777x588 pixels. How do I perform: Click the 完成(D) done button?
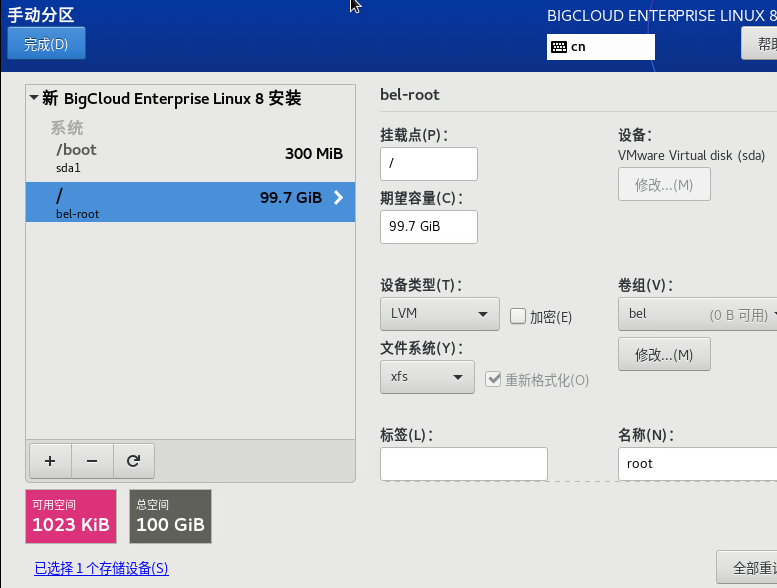point(46,44)
